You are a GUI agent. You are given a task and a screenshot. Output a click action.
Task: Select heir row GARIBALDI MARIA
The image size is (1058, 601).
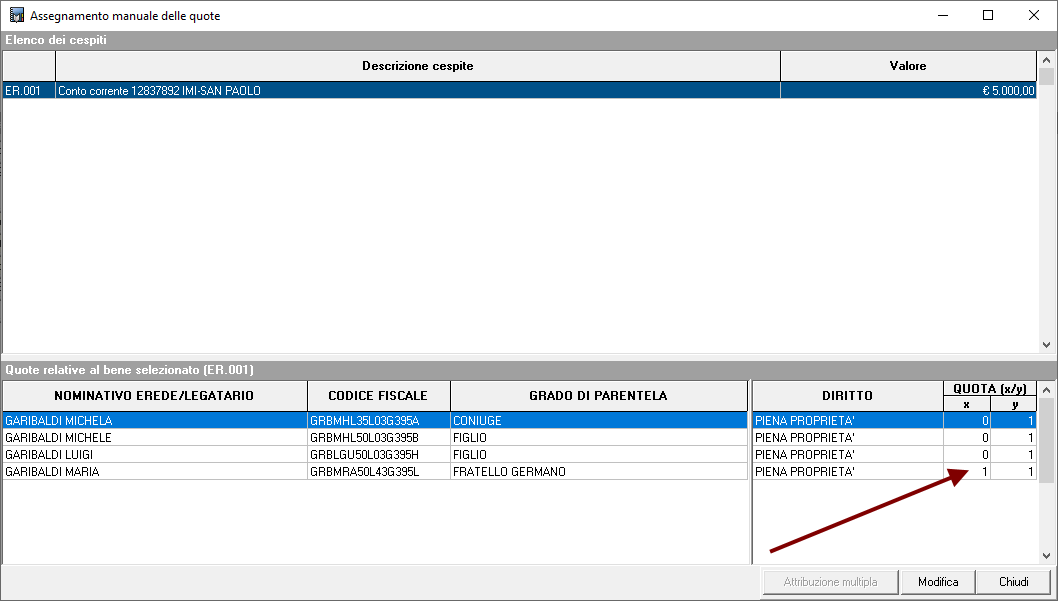point(154,472)
